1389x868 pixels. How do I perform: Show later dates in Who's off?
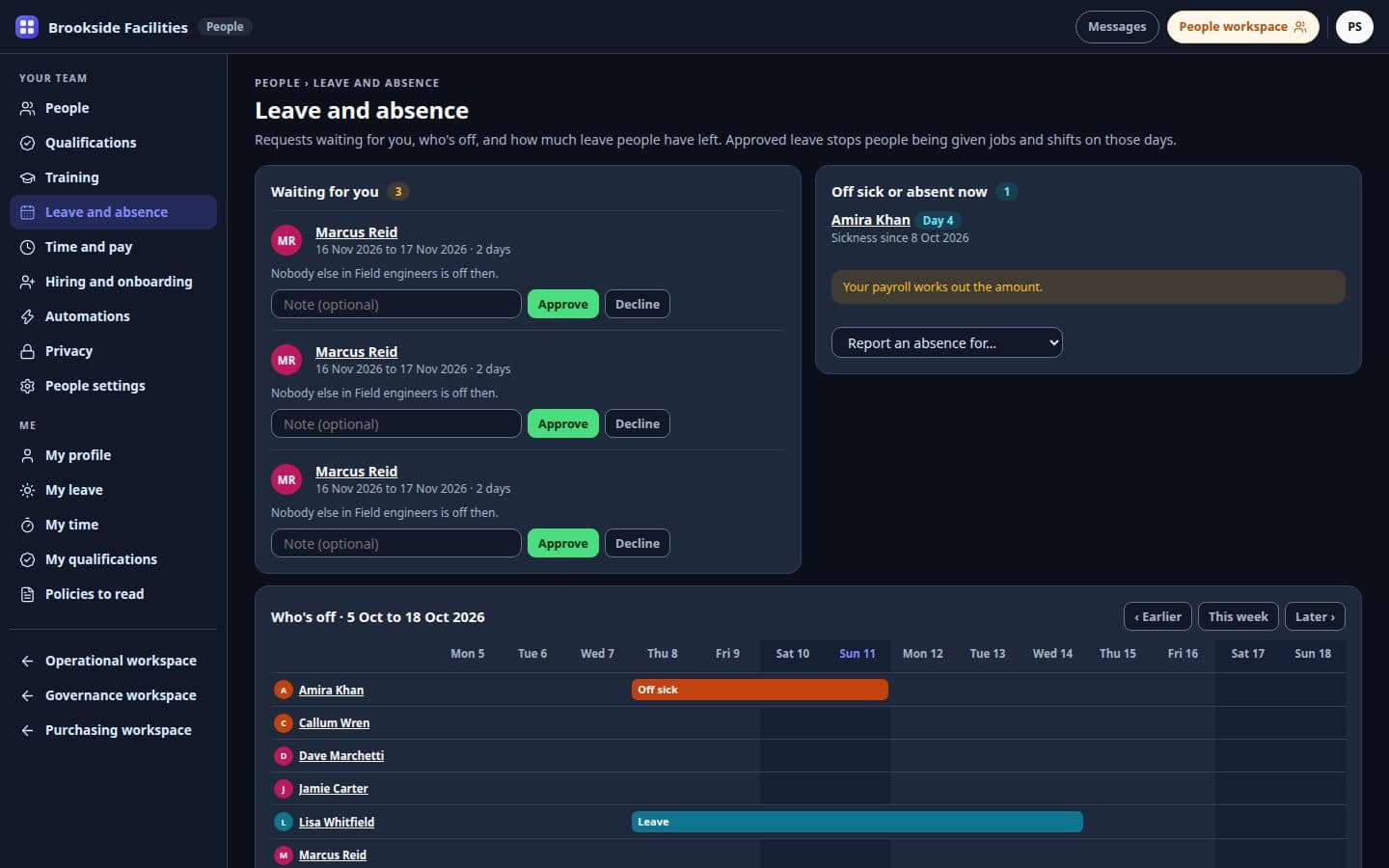point(1315,616)
